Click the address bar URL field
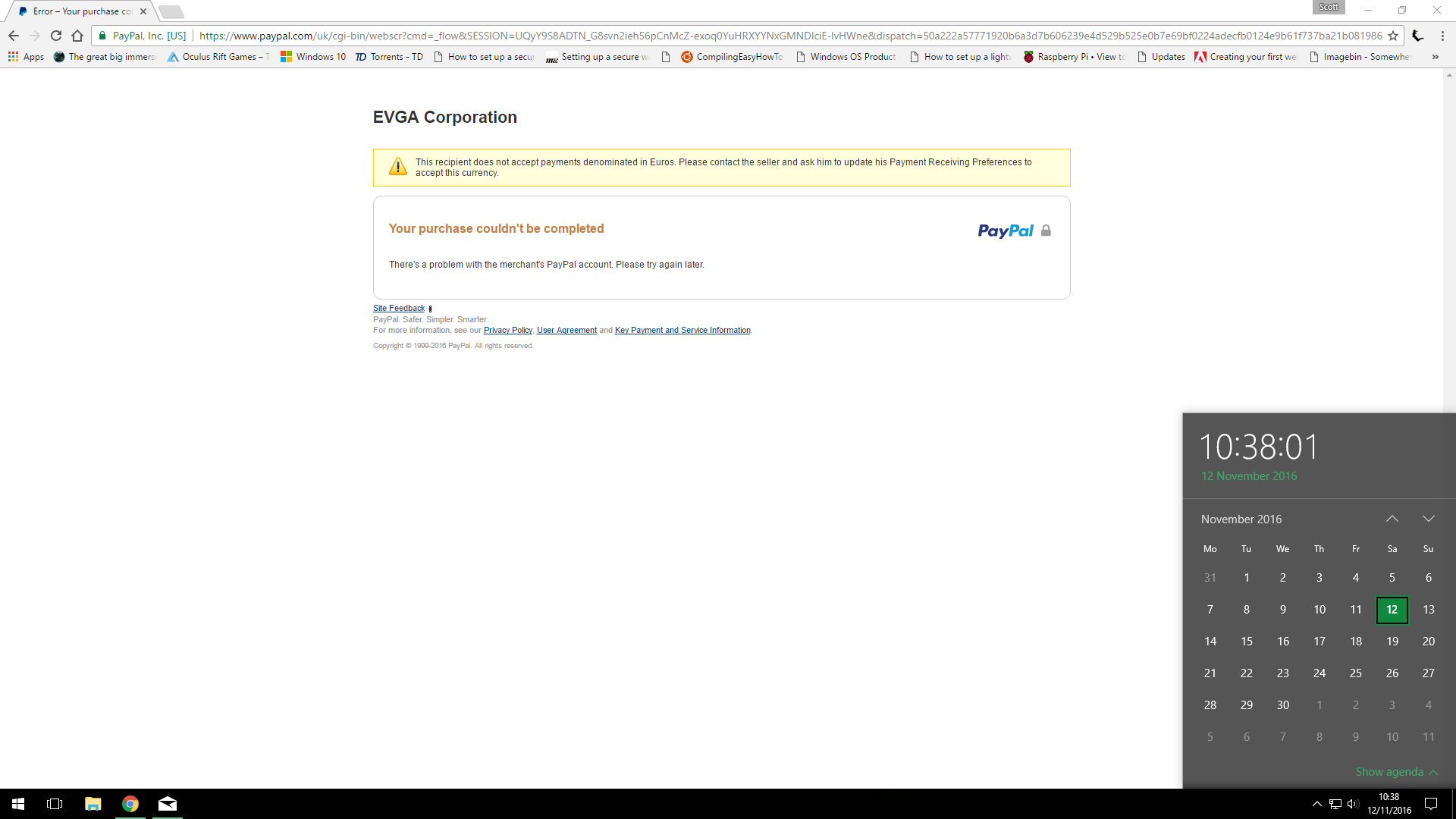This screenshot has height=819, width=1456. point(789,36)
